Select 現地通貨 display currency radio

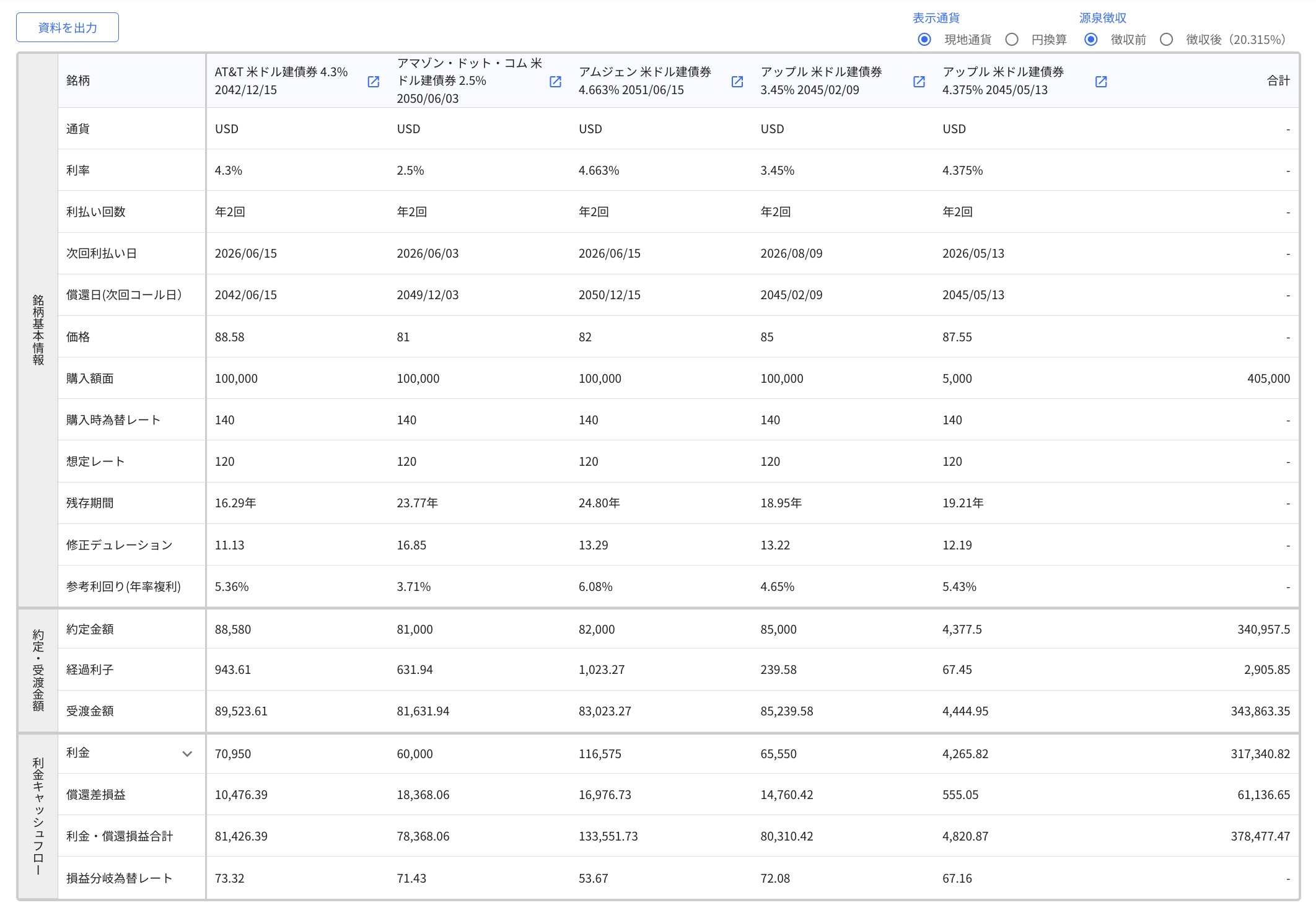coord(924,40)
